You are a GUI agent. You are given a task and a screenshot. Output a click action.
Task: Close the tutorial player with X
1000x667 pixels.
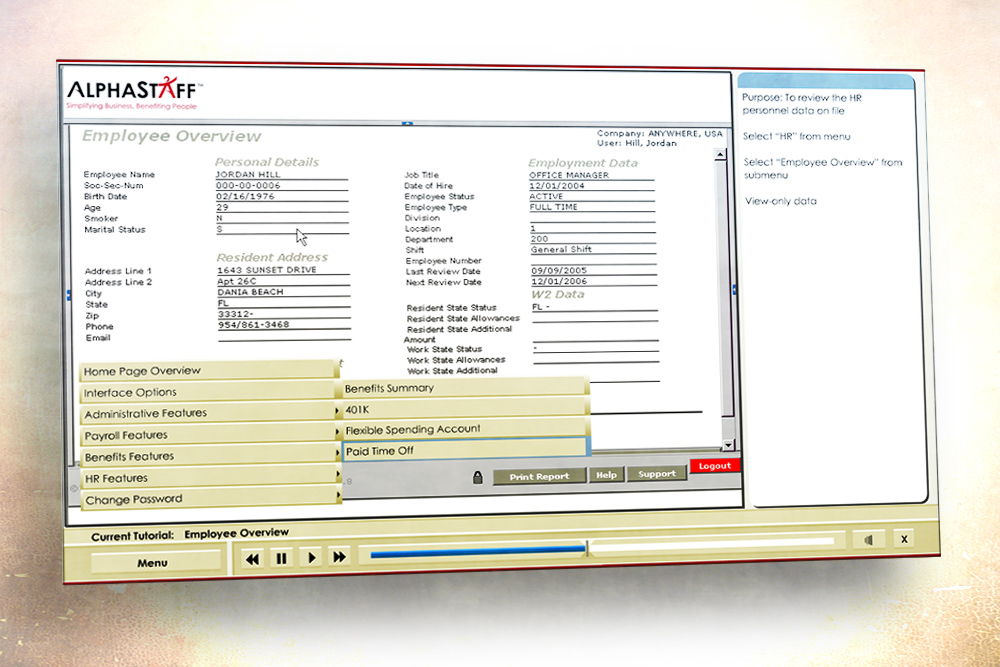click(x=904, y=539)
